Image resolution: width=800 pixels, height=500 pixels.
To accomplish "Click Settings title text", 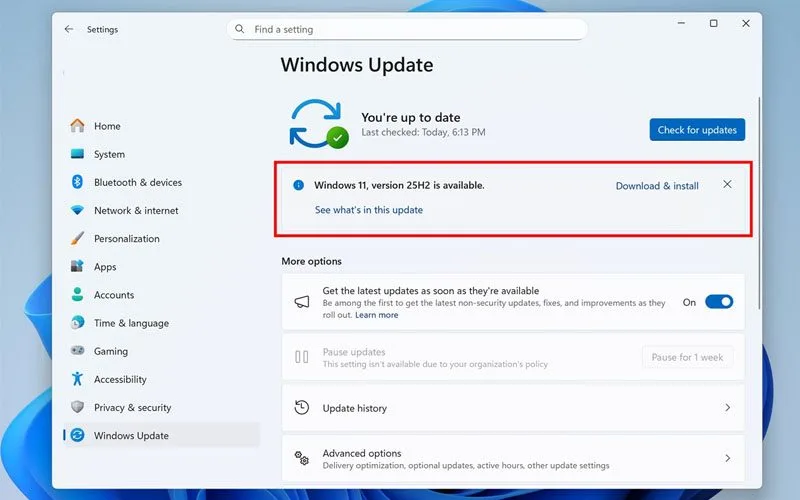I will pyautogui.click(x=102, y=30).
